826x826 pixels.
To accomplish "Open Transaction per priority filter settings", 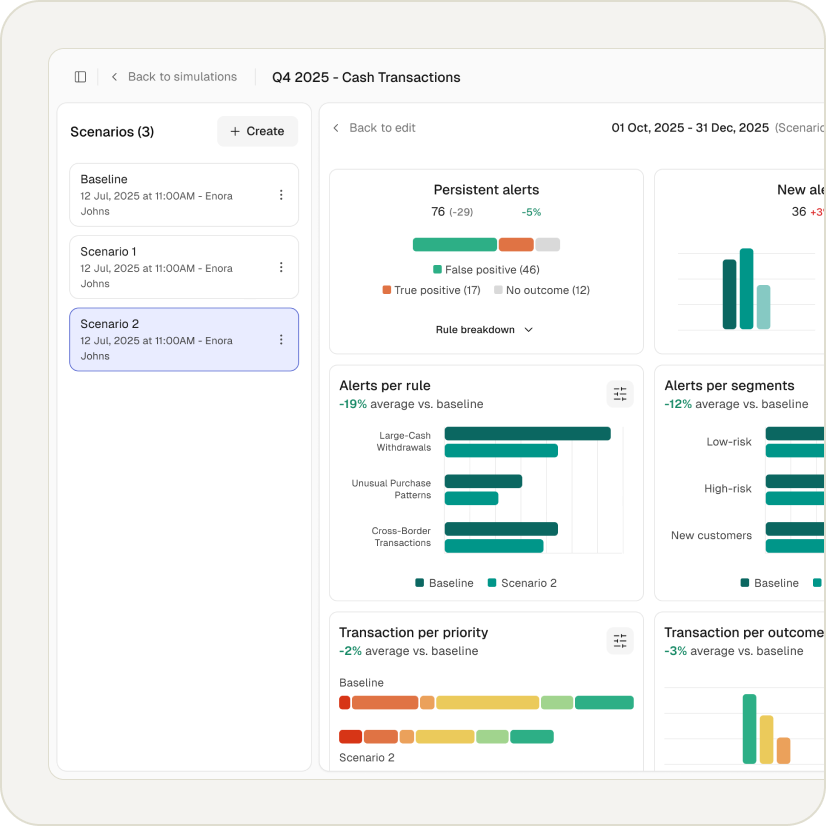I will click(x=620, y=641).
